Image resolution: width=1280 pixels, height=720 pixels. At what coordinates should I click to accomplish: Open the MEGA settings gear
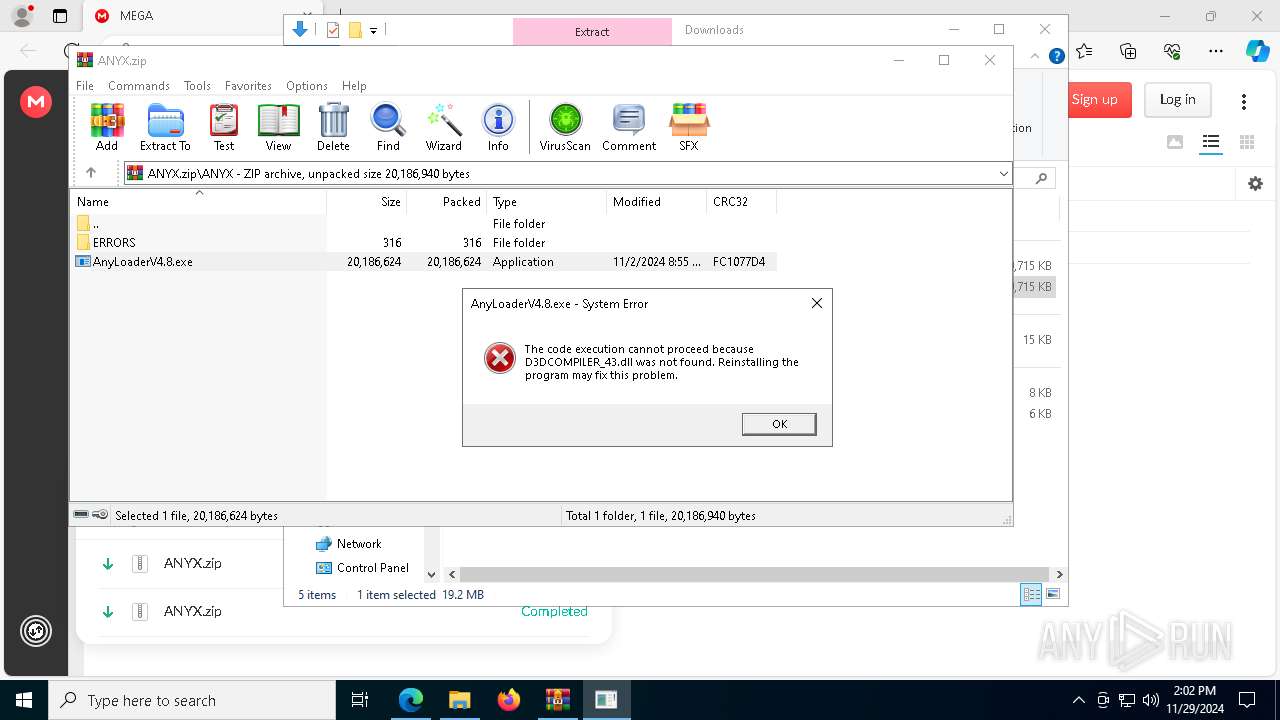click(x=1255, y=184)
